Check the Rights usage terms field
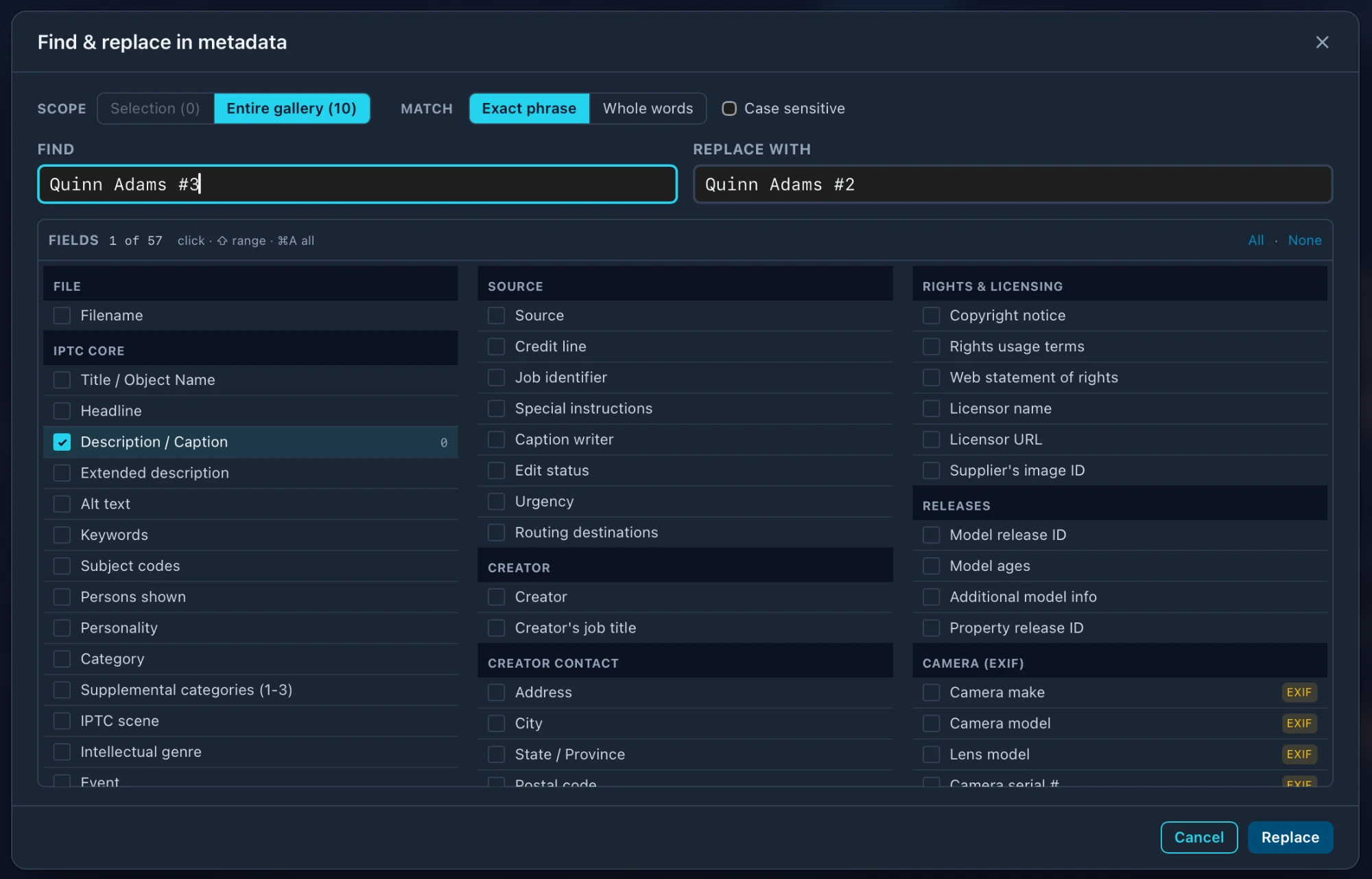The width and height of the screenshot is (1372, 879). tap(931, 347)
